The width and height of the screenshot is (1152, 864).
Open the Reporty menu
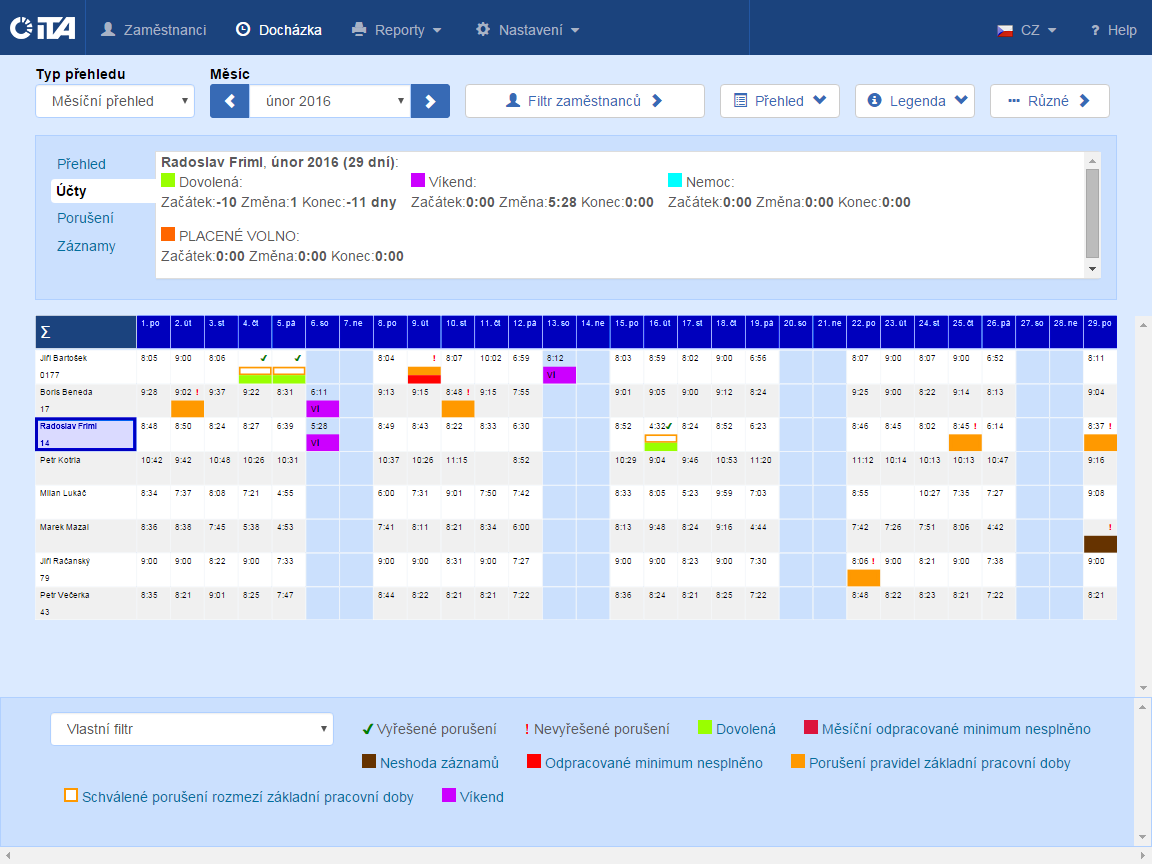pyautogui.click(x=397, y=30)
